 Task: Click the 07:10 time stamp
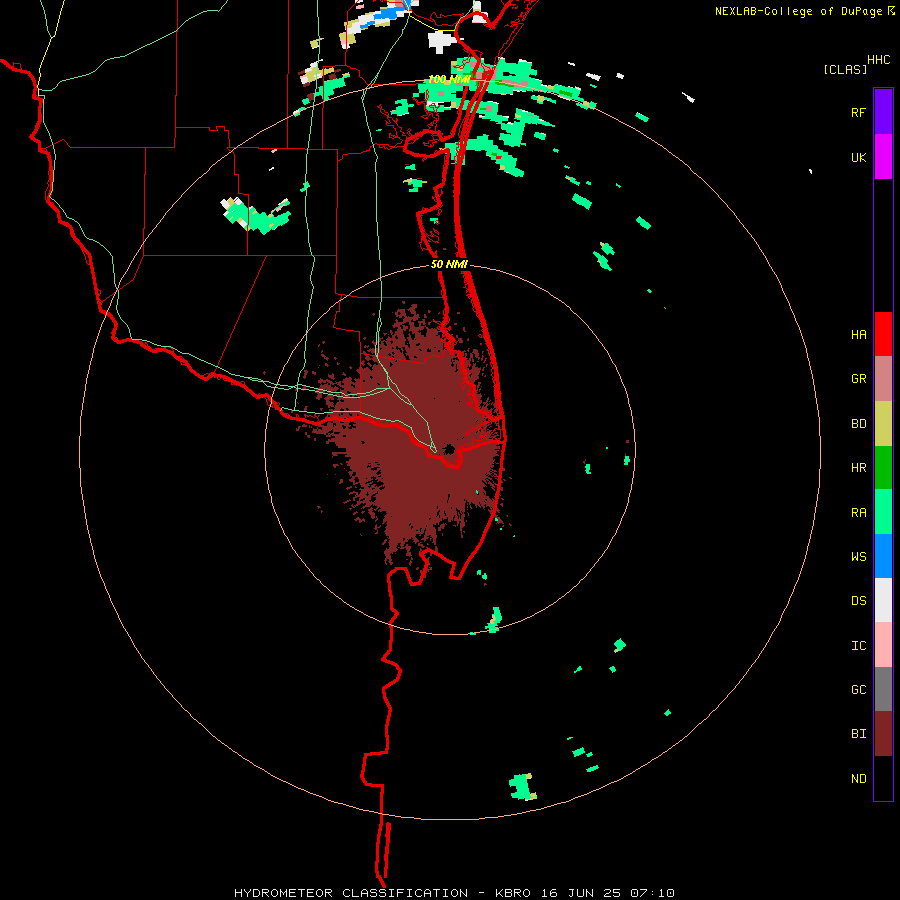(652, 893)
